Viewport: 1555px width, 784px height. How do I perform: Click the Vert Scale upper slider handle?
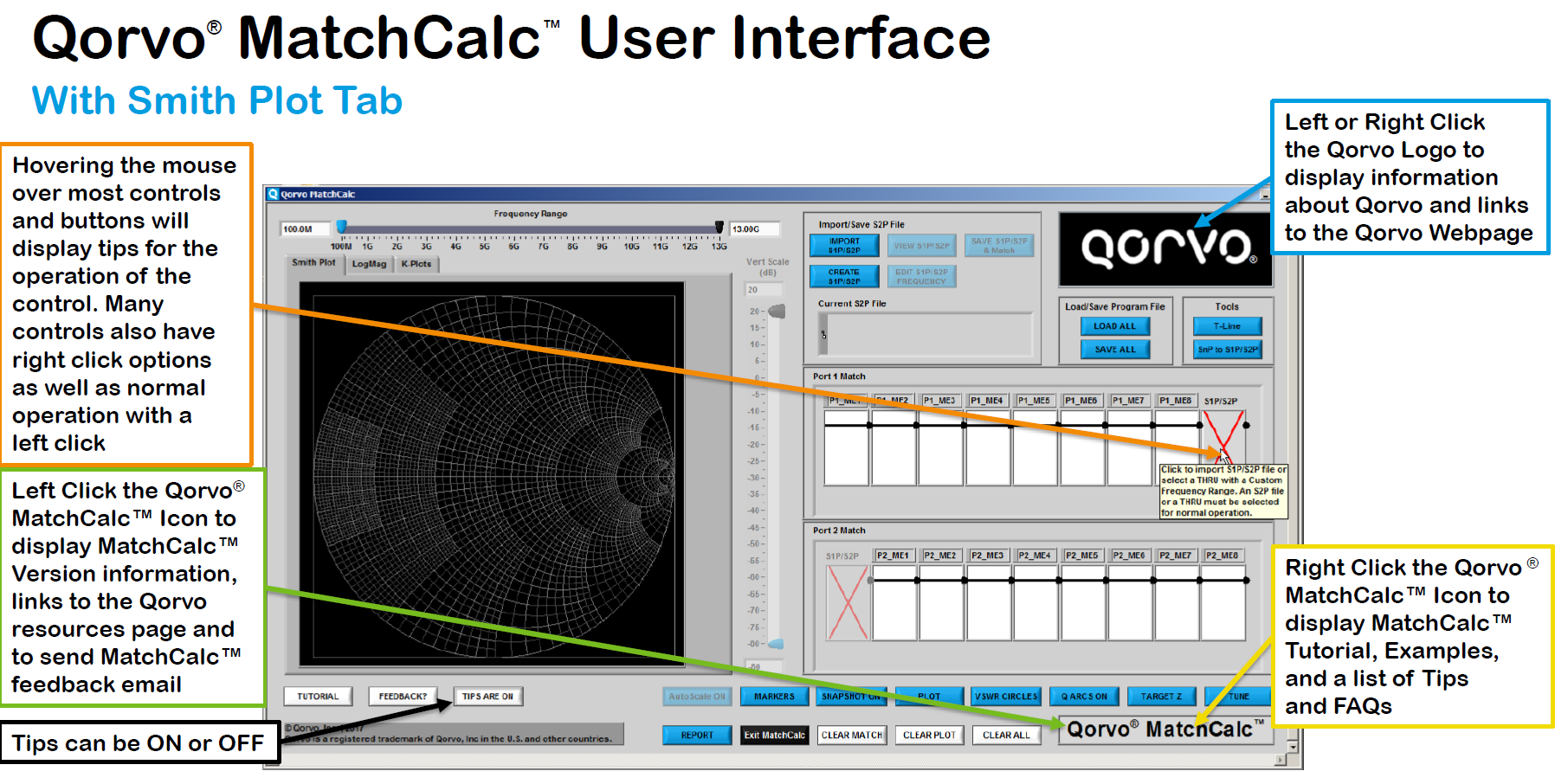[777, 311]
